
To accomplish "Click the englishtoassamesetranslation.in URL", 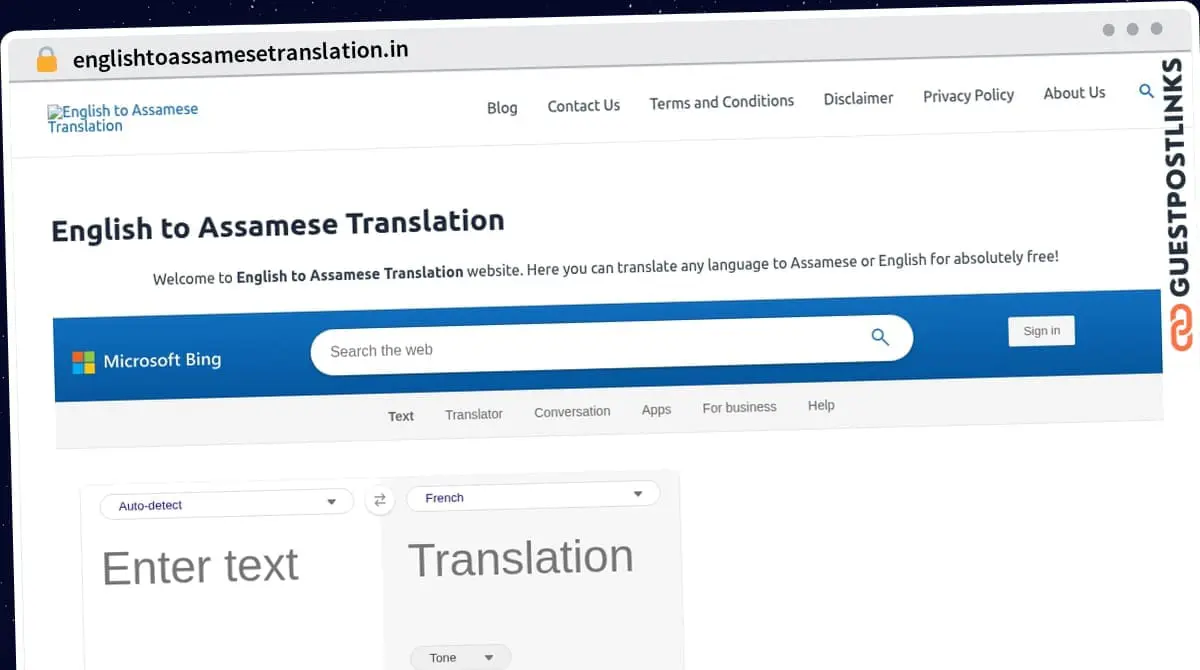I will tap(240, 53).
